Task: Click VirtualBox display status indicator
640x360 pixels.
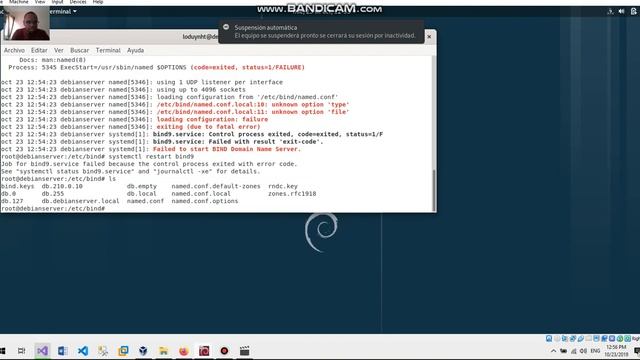Action: [x=596, y=338]
